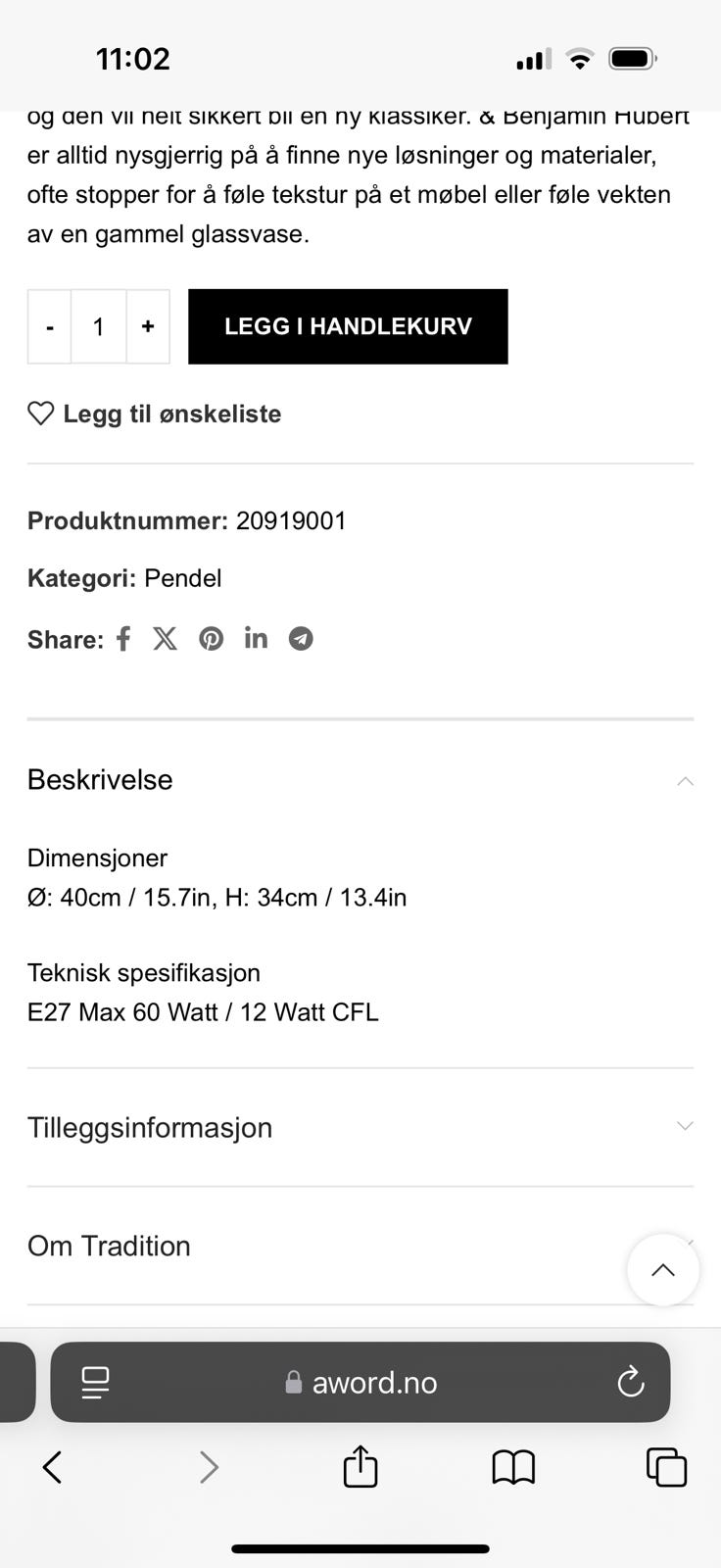Click the heart icon next to Legg til ønskeliste
721x1568 pixels.
pos(40,414)
